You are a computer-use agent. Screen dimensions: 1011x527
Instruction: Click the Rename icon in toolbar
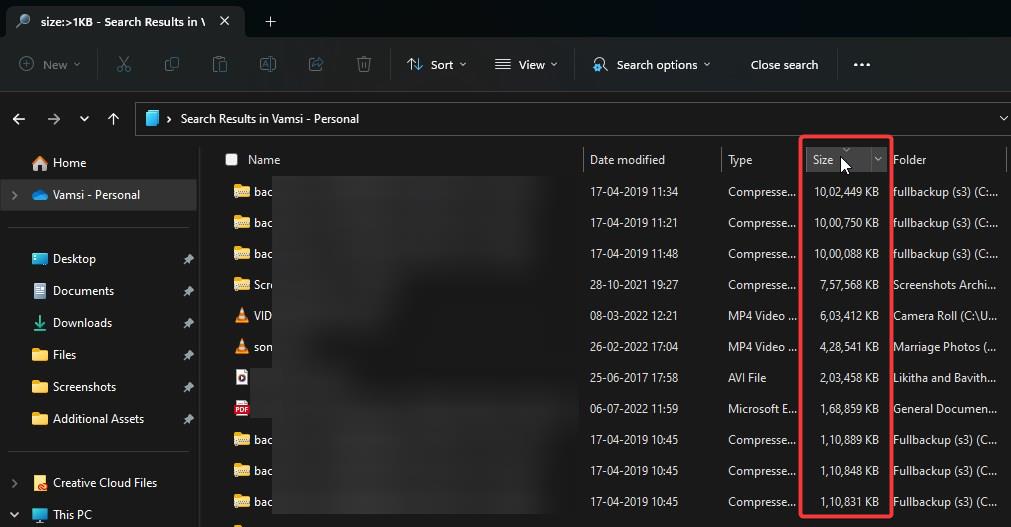(x=268, y=65)
